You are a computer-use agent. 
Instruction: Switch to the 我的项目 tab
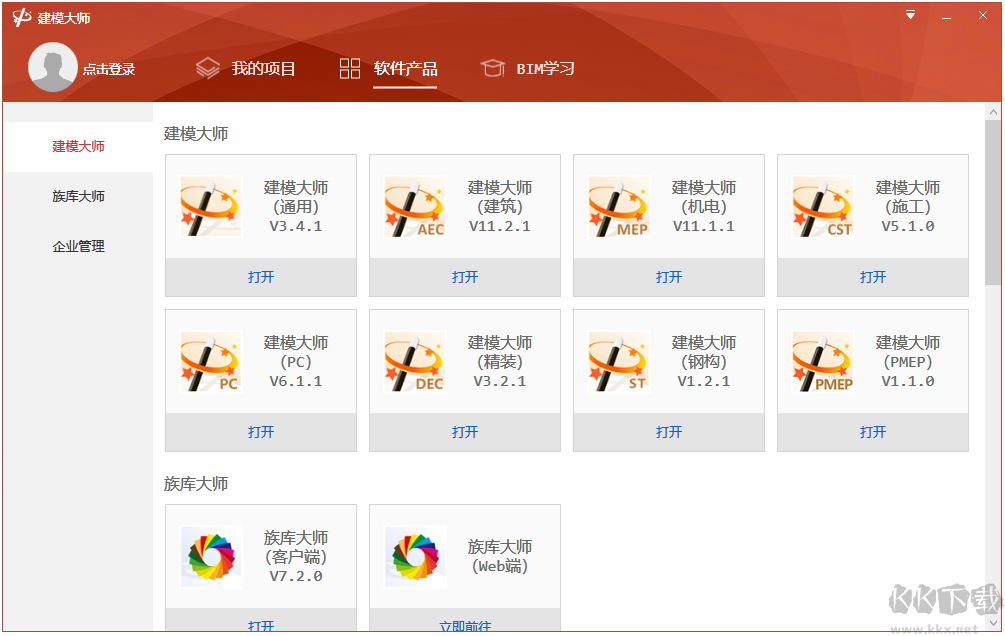pyautogui.click(x=263, y=69)
